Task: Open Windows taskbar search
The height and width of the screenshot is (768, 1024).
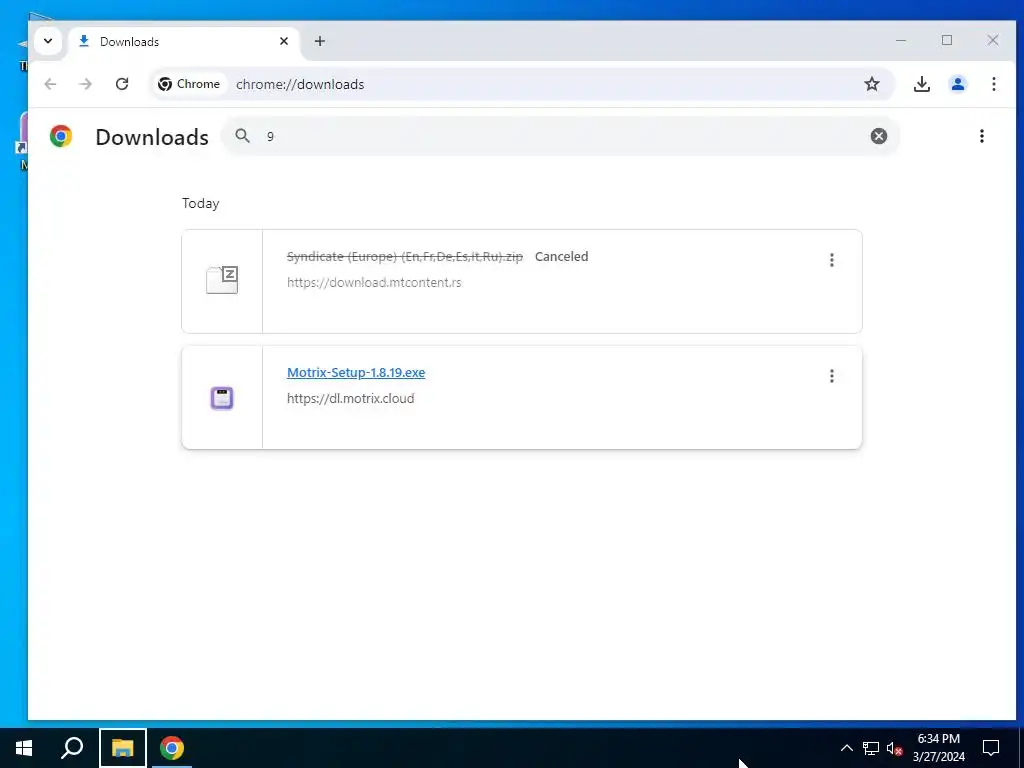Action: pyautogui.click(x=72, y=748)
